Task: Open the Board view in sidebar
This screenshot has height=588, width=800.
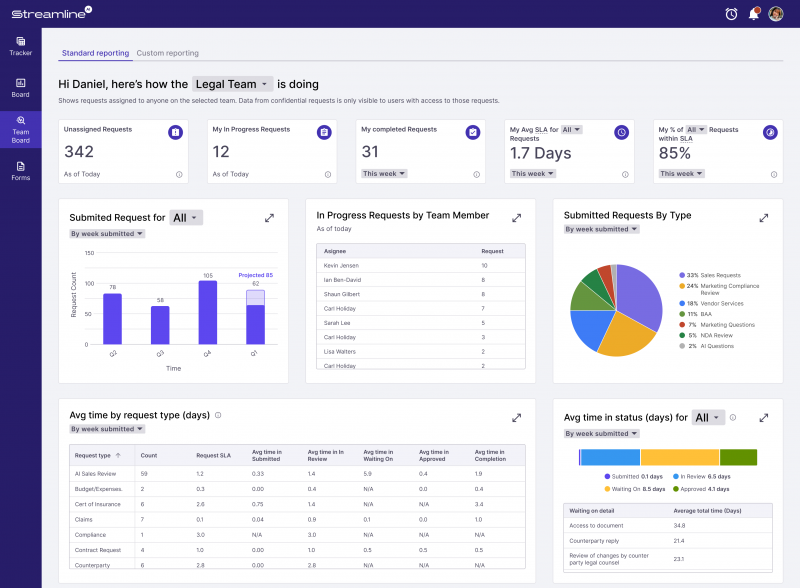Action: (20, 87)
